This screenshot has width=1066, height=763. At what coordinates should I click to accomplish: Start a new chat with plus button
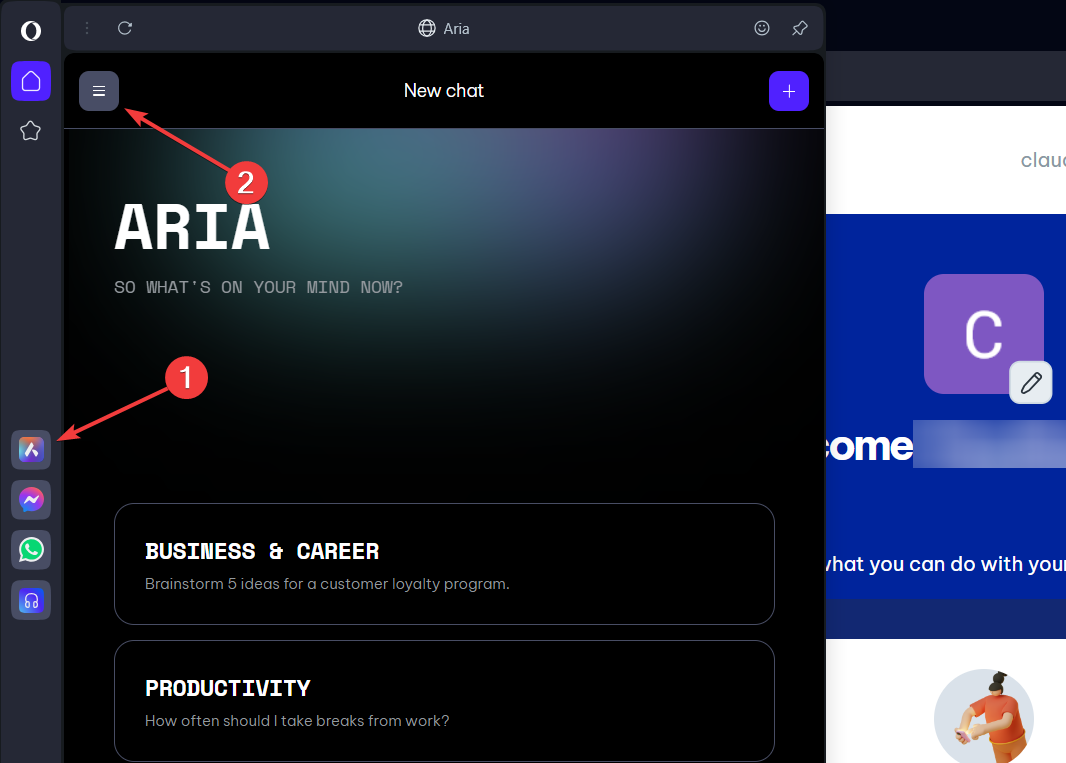pyautogui.click(x=789, y=90)
